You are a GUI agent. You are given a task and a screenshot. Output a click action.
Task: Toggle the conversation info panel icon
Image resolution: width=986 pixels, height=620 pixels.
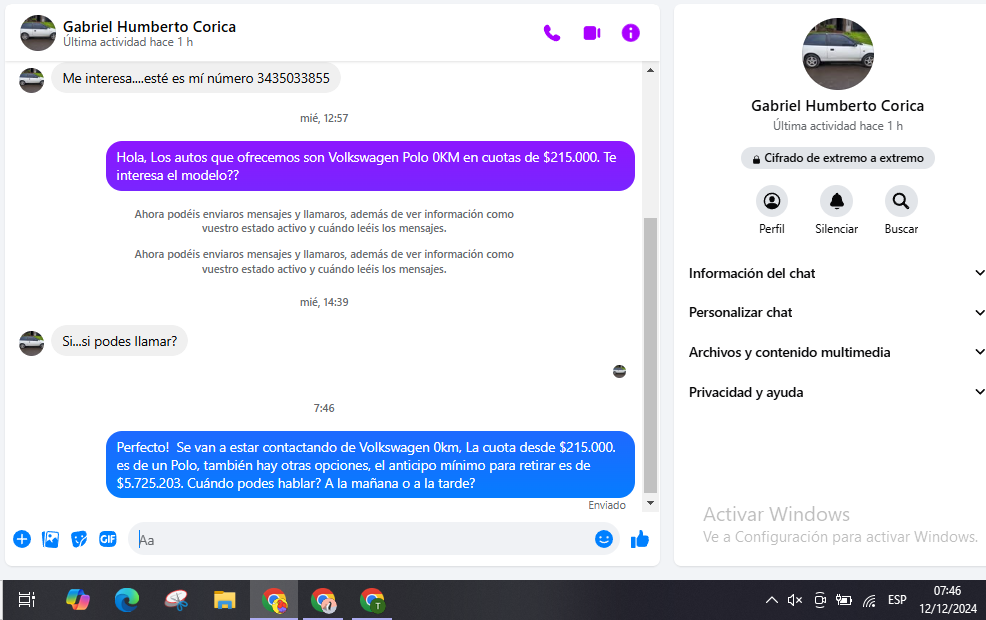(x=631, y=33)
